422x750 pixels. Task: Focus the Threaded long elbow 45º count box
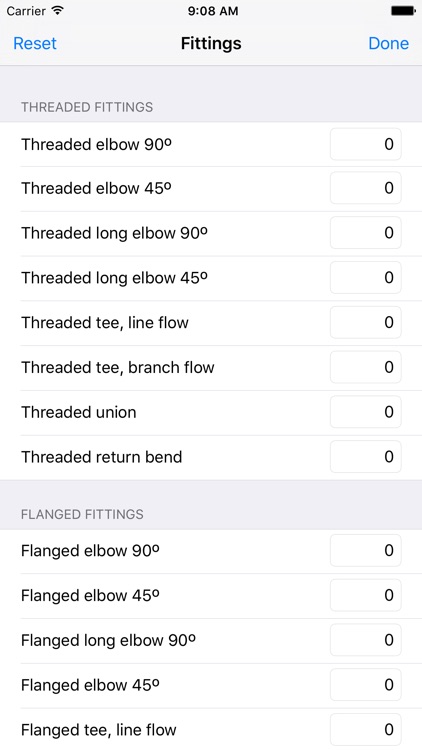click(366, 277)
